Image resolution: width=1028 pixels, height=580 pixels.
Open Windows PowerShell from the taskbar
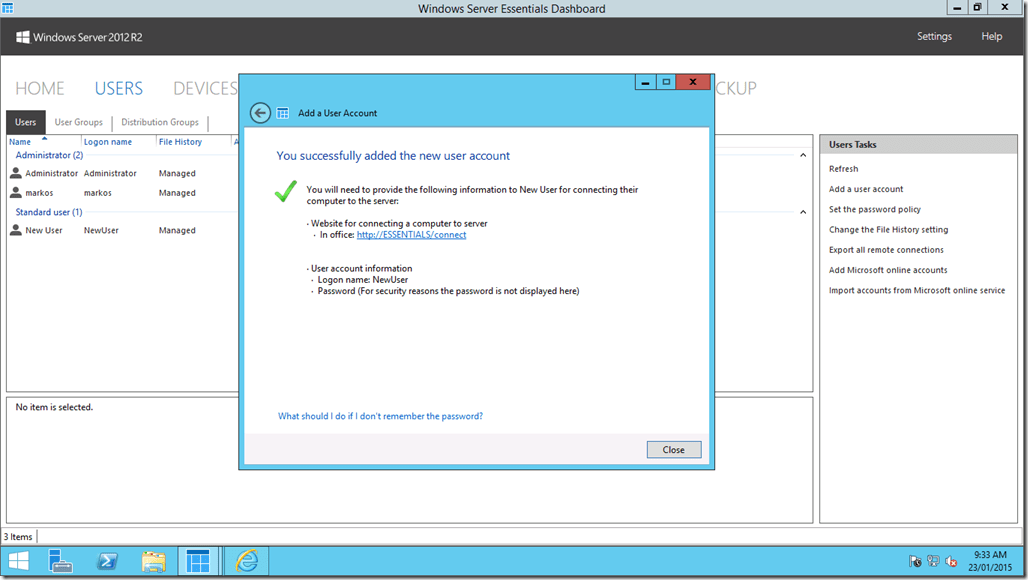click(x=107, y=561)
